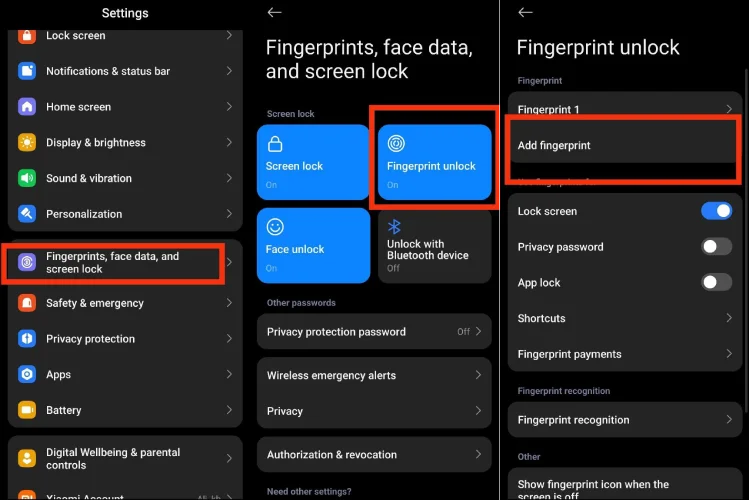
Task: Tap the Apps settings icon
Action: click(x=27, y=375)
